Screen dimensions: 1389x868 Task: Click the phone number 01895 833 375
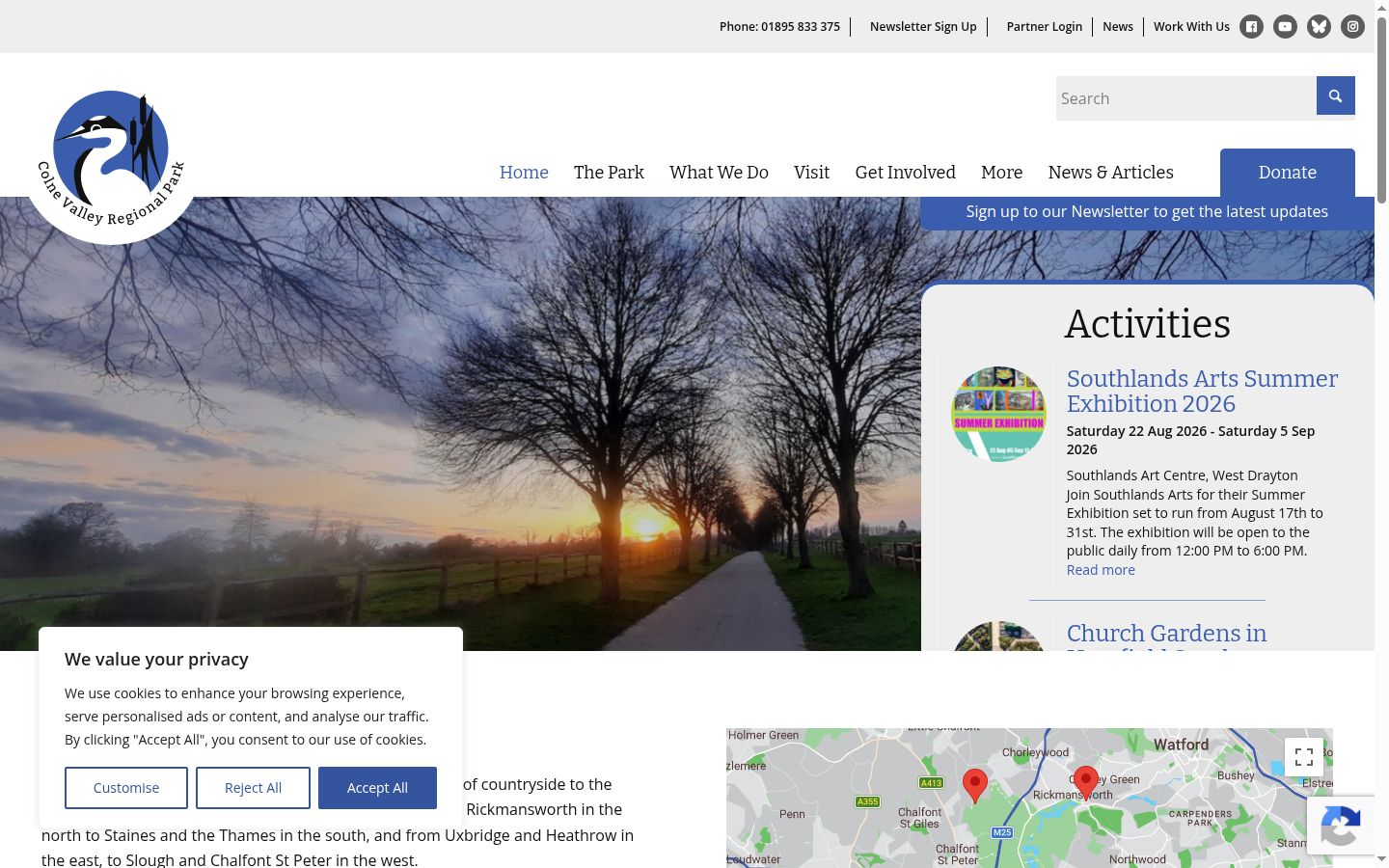click(x=801, y=27)
